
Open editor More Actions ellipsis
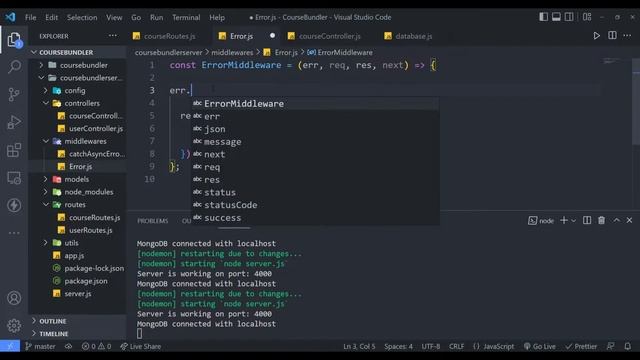coord(627,36)
